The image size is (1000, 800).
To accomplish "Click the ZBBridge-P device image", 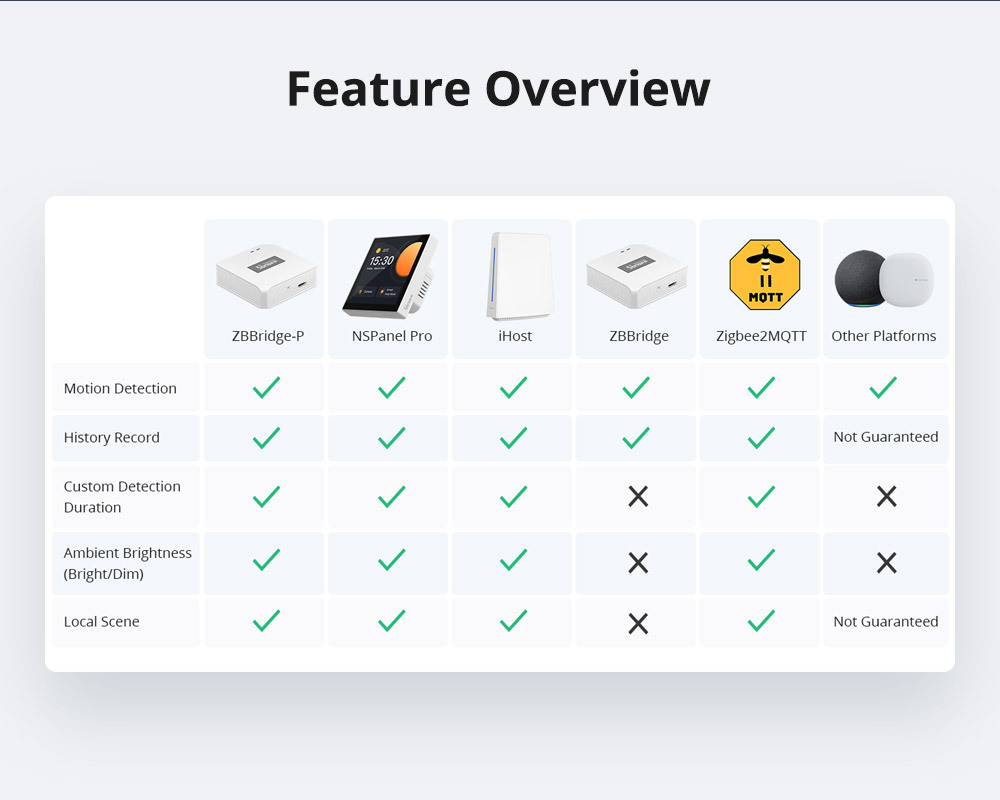I will (x=266, y=277).
